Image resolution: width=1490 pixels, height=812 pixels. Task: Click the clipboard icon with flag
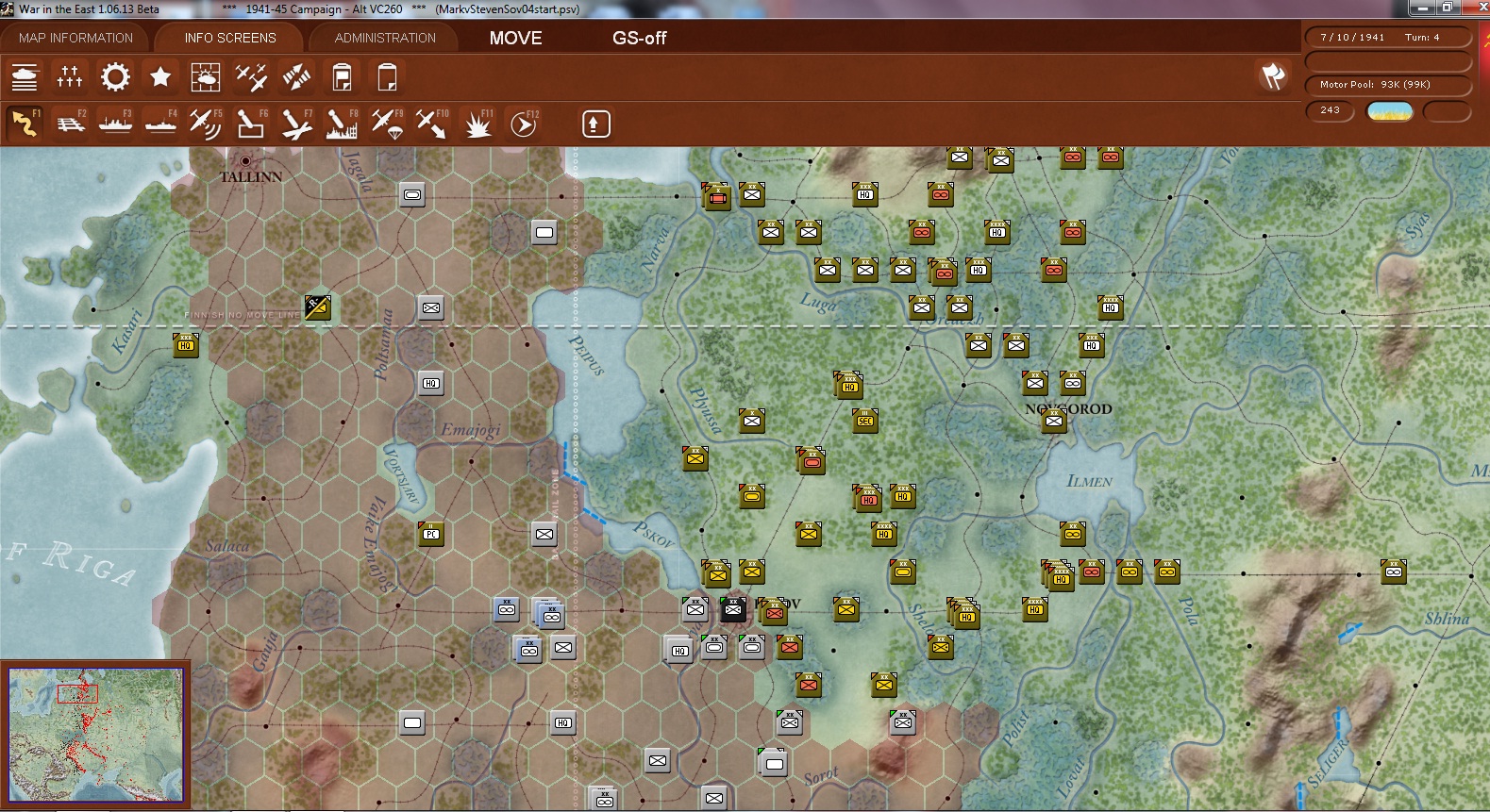point(342,77)
